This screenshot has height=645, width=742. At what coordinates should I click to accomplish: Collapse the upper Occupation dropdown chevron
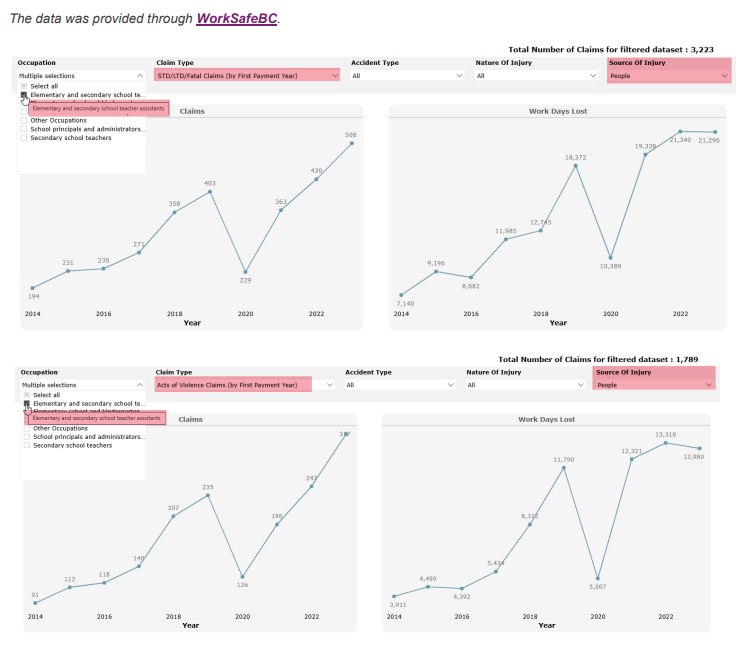[x=139, y=75]
